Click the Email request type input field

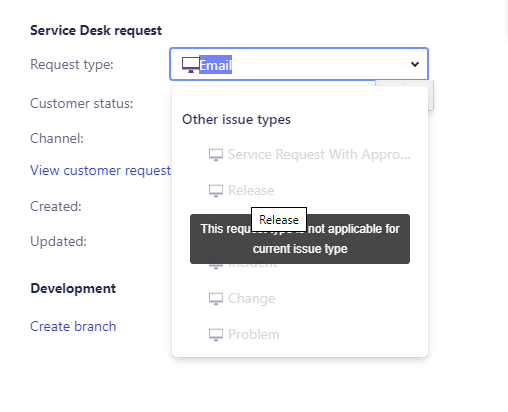tap(299, 64)
